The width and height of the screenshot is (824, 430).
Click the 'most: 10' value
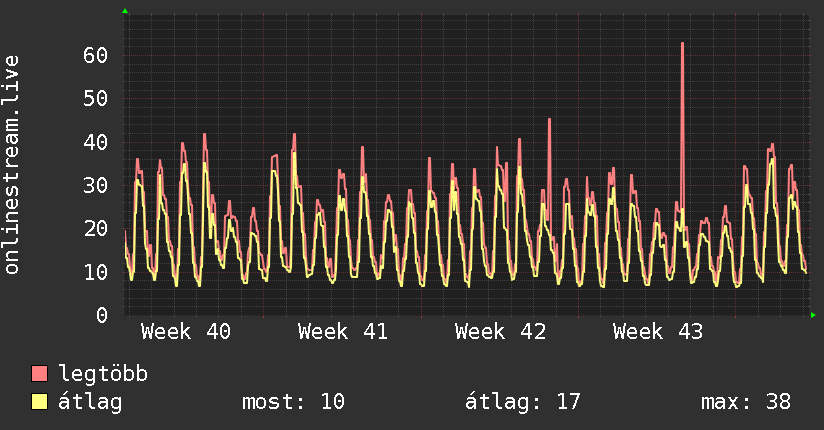pos(293,402)
